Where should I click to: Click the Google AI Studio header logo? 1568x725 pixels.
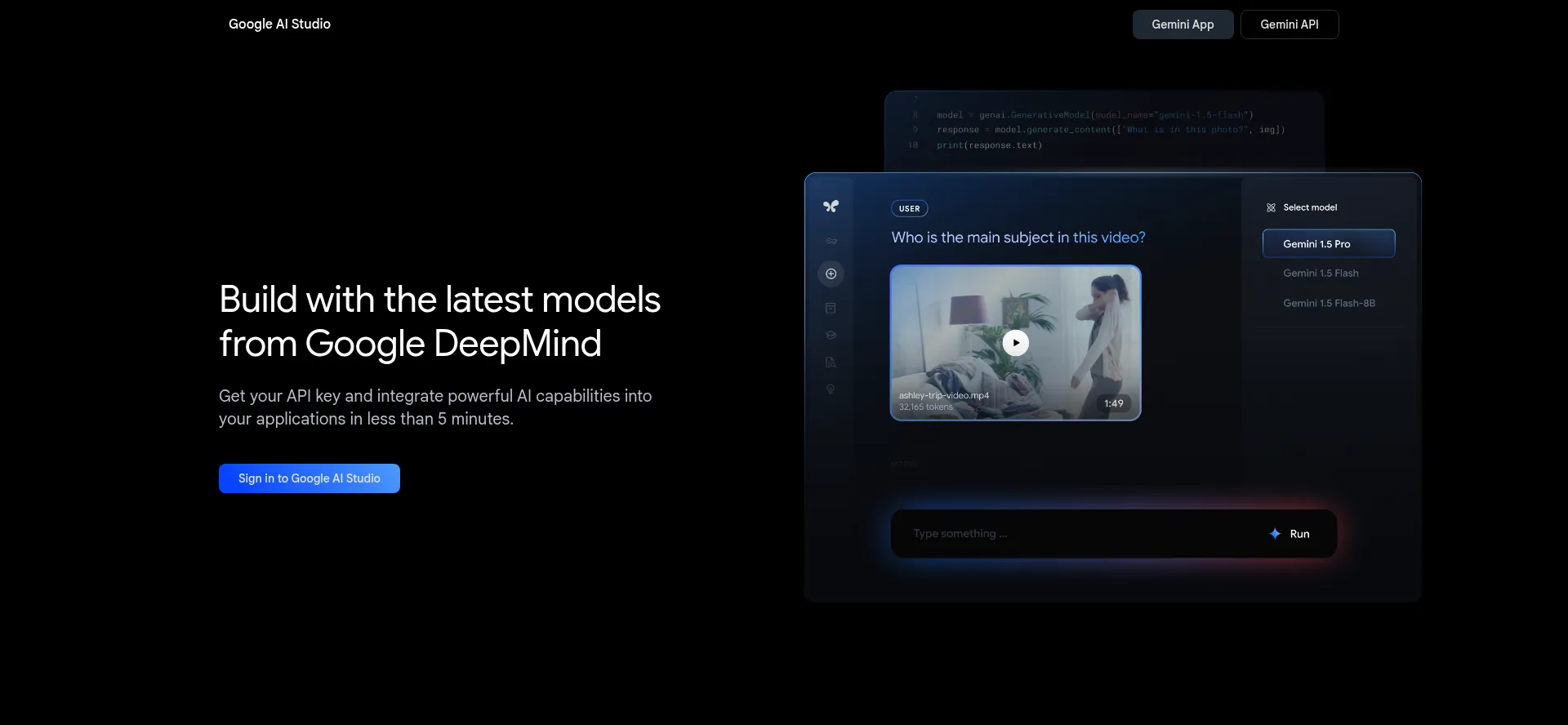click(279, 24)
